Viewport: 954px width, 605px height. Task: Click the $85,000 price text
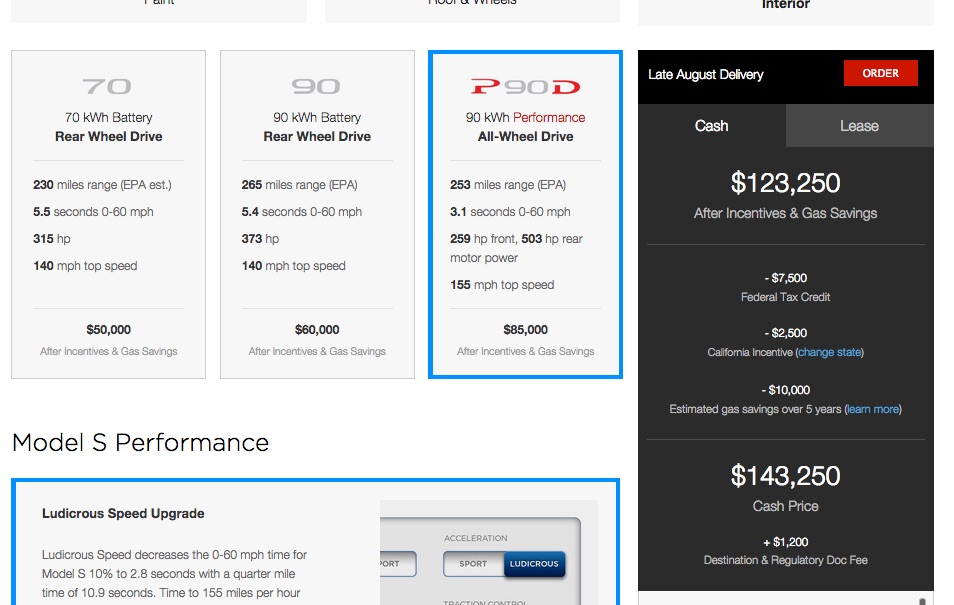coord(526,330)
